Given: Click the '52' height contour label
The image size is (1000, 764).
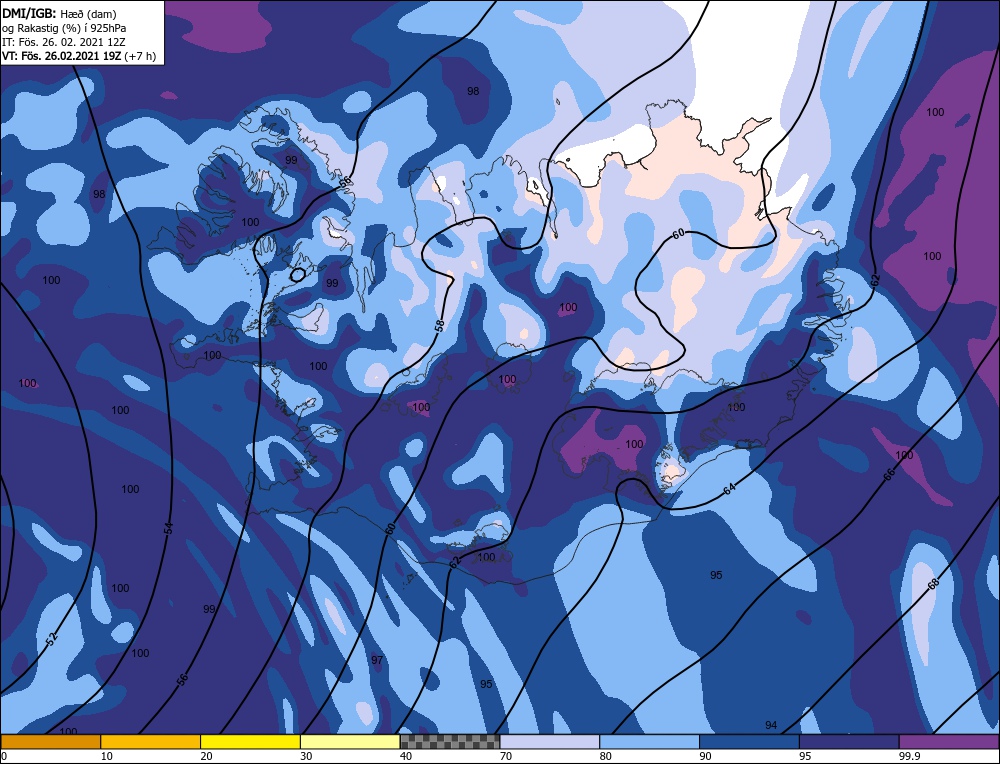Looking at the screenshot, I should pyautogui.click(x=52, y=640).
